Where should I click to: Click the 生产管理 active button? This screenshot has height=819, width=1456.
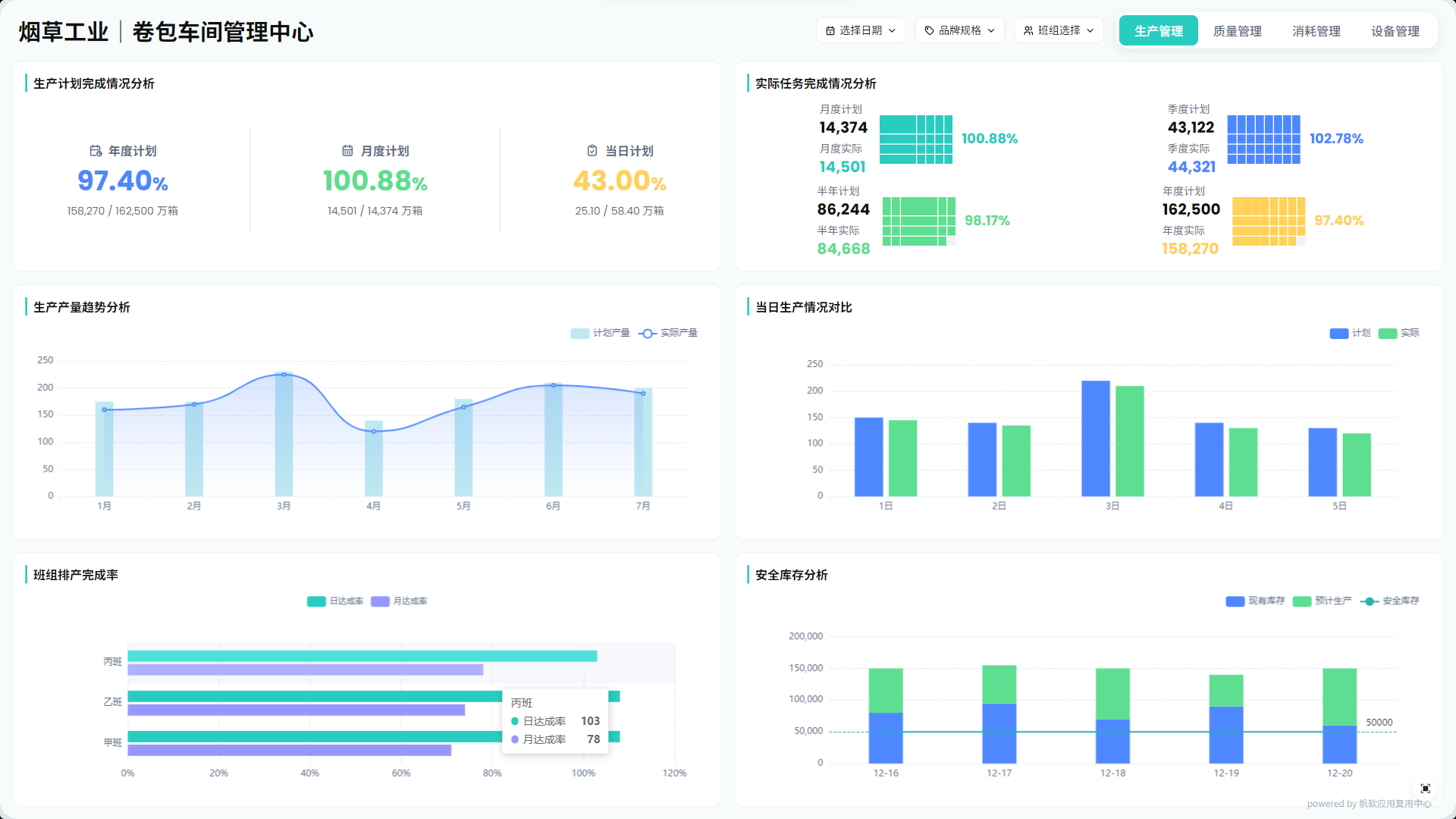tap(1158, 31)
